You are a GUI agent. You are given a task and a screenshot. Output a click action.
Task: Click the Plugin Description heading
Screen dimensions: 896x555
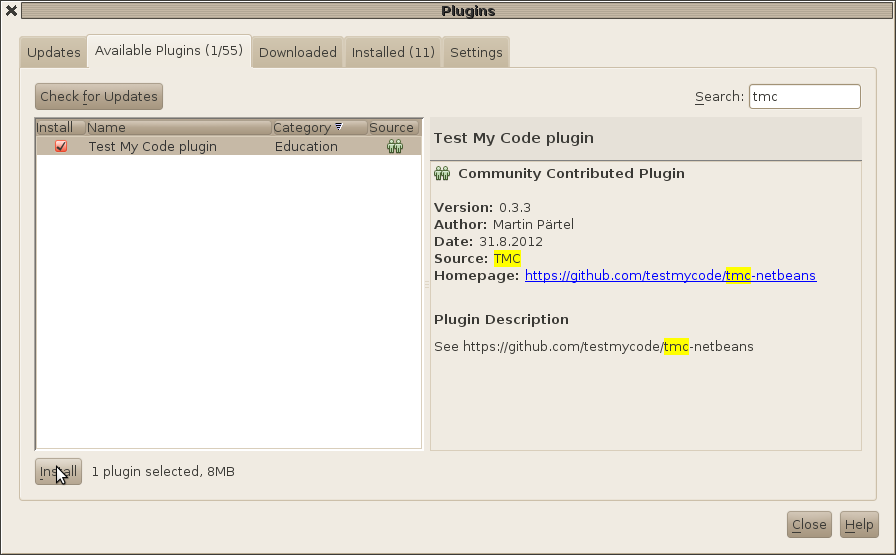pos(501,320)
